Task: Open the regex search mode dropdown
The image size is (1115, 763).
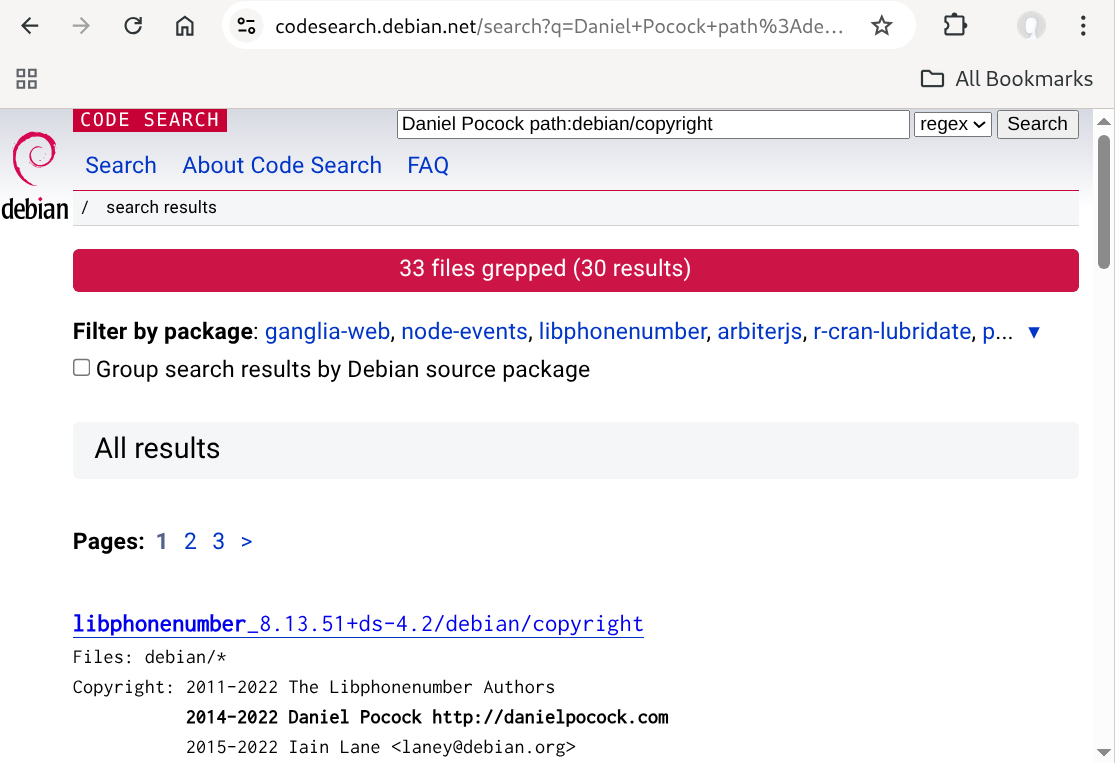Action: point(951,124)
